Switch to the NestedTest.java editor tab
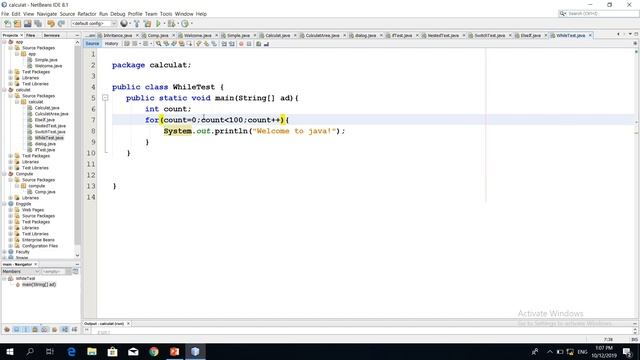The width and height of the screenshot is (640, 360). click(x=443, y=36)
